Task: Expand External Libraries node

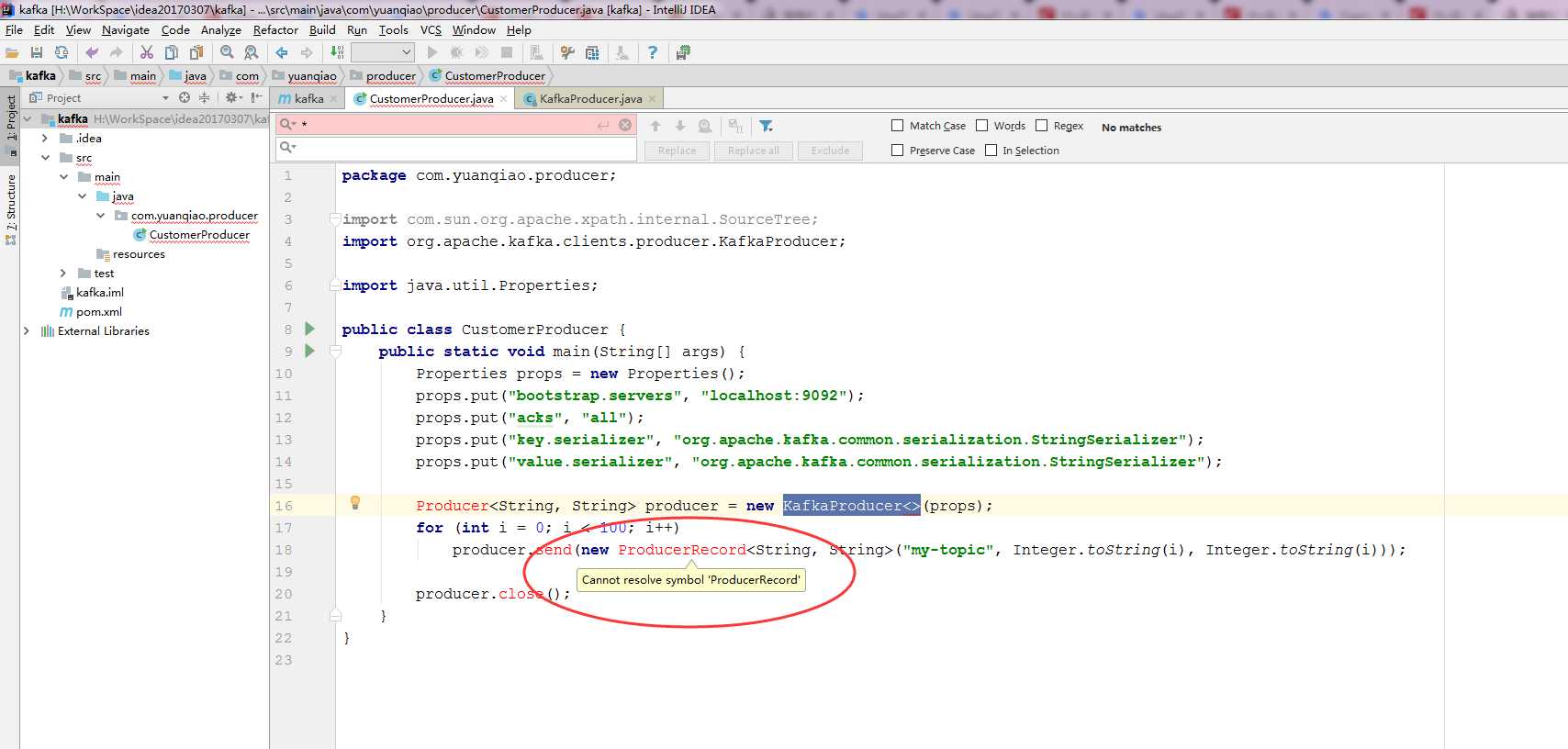Action: [27, 331]
